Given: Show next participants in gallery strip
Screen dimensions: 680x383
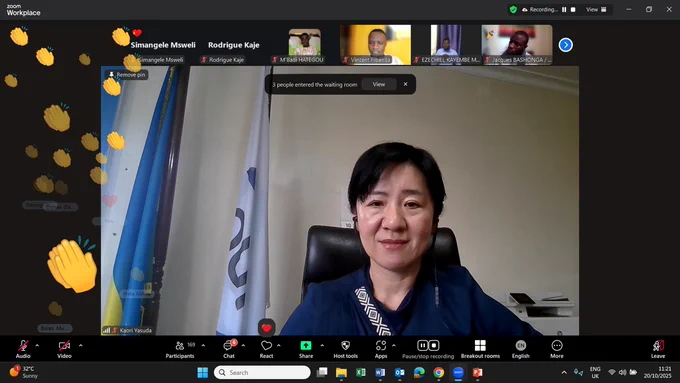Looking at the screenshot, I should click(566, 45).
